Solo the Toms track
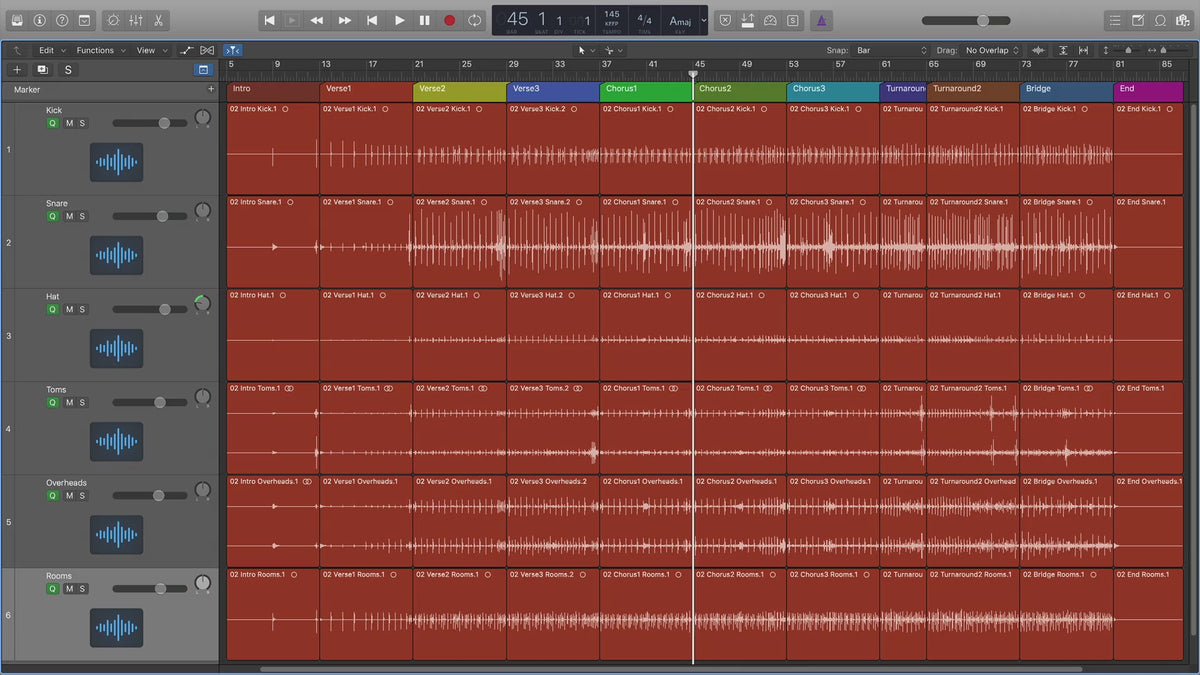This screenshot has width=1200, height=675. coord(82,402)
